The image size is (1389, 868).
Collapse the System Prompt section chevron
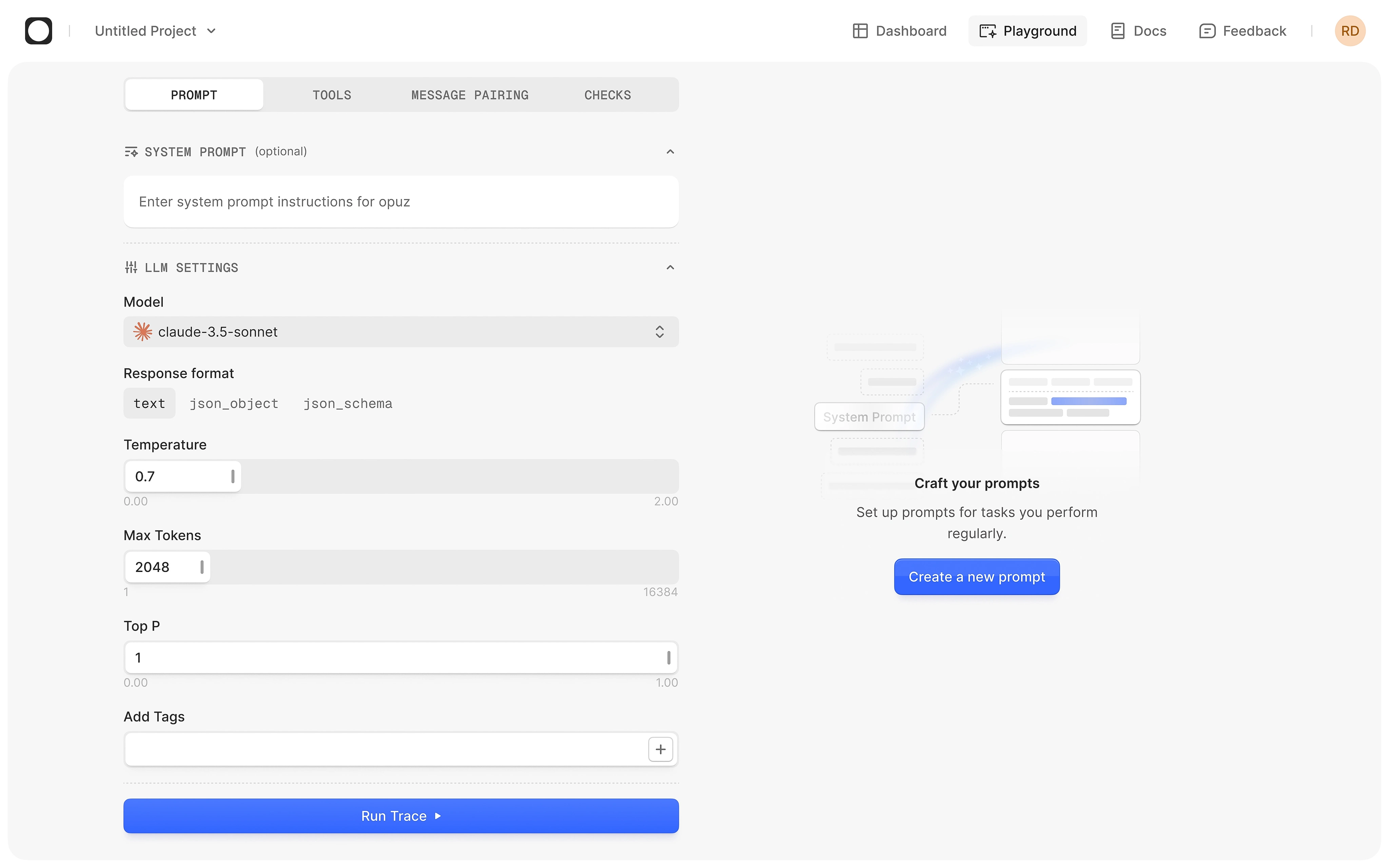coord(670,152)
